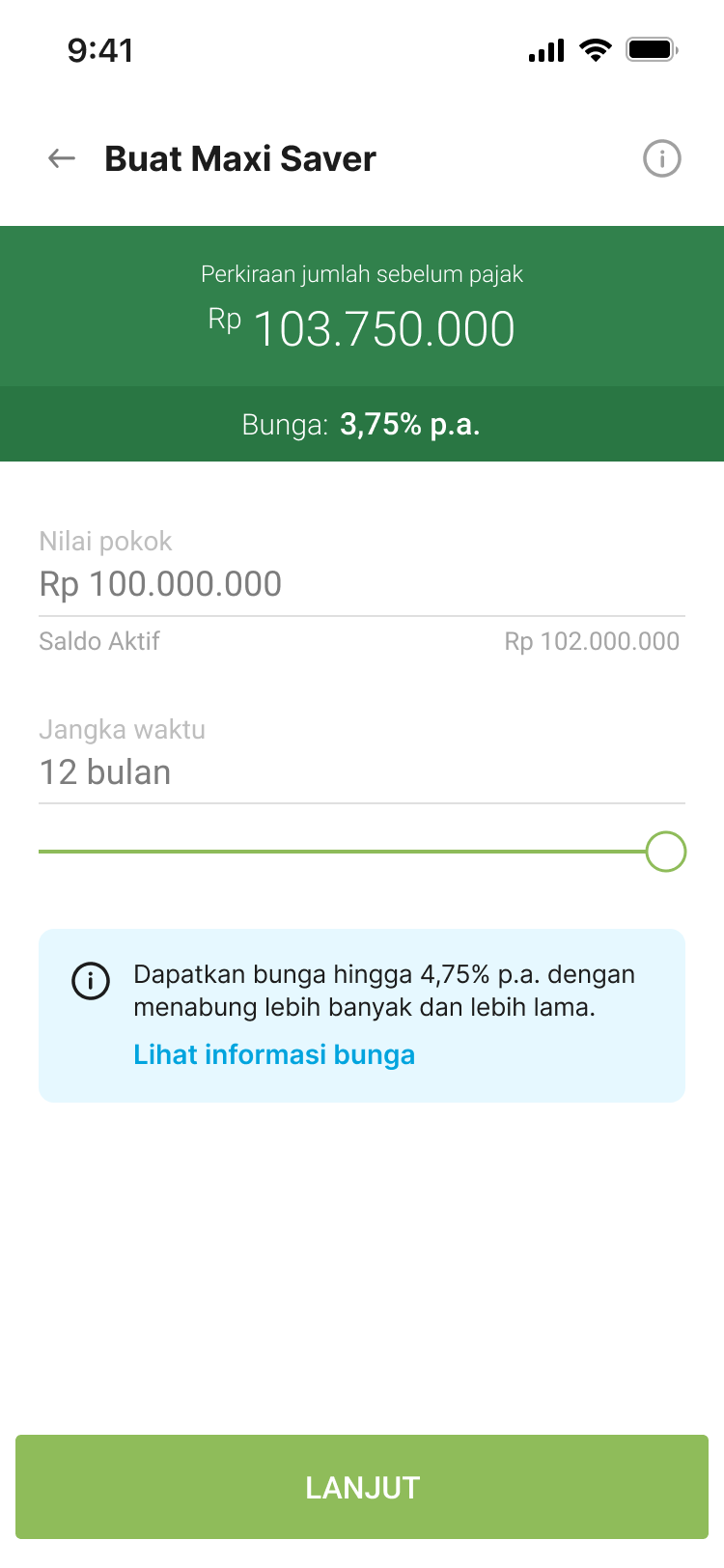This screenshot has width=724, height=1568.
Task: Tap the Jangka waktu 12 bulan field
Action: pos(362,771)
